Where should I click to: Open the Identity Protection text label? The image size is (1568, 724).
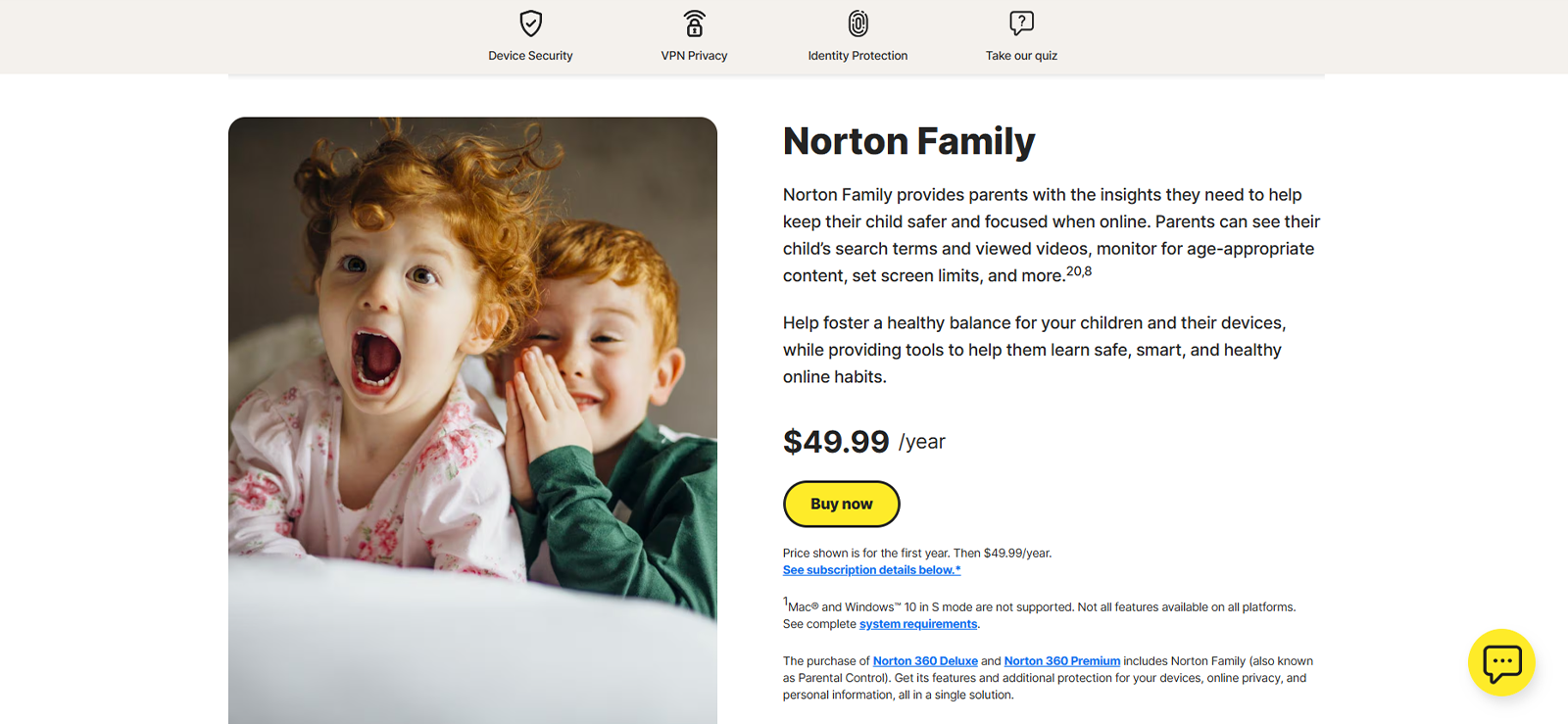coord(857,56)
